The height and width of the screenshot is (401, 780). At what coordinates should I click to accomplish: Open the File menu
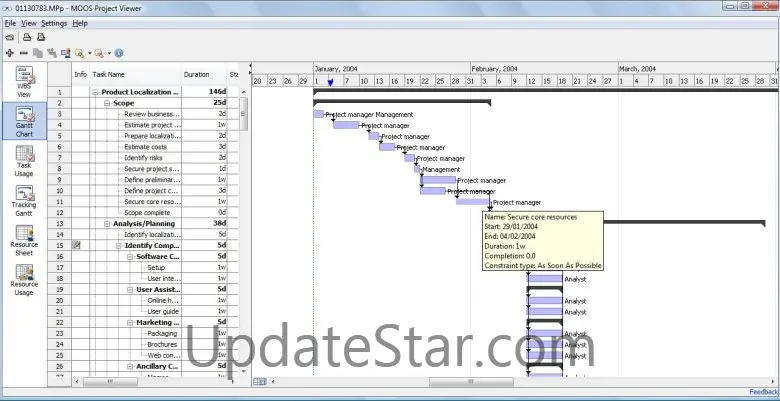10,23
